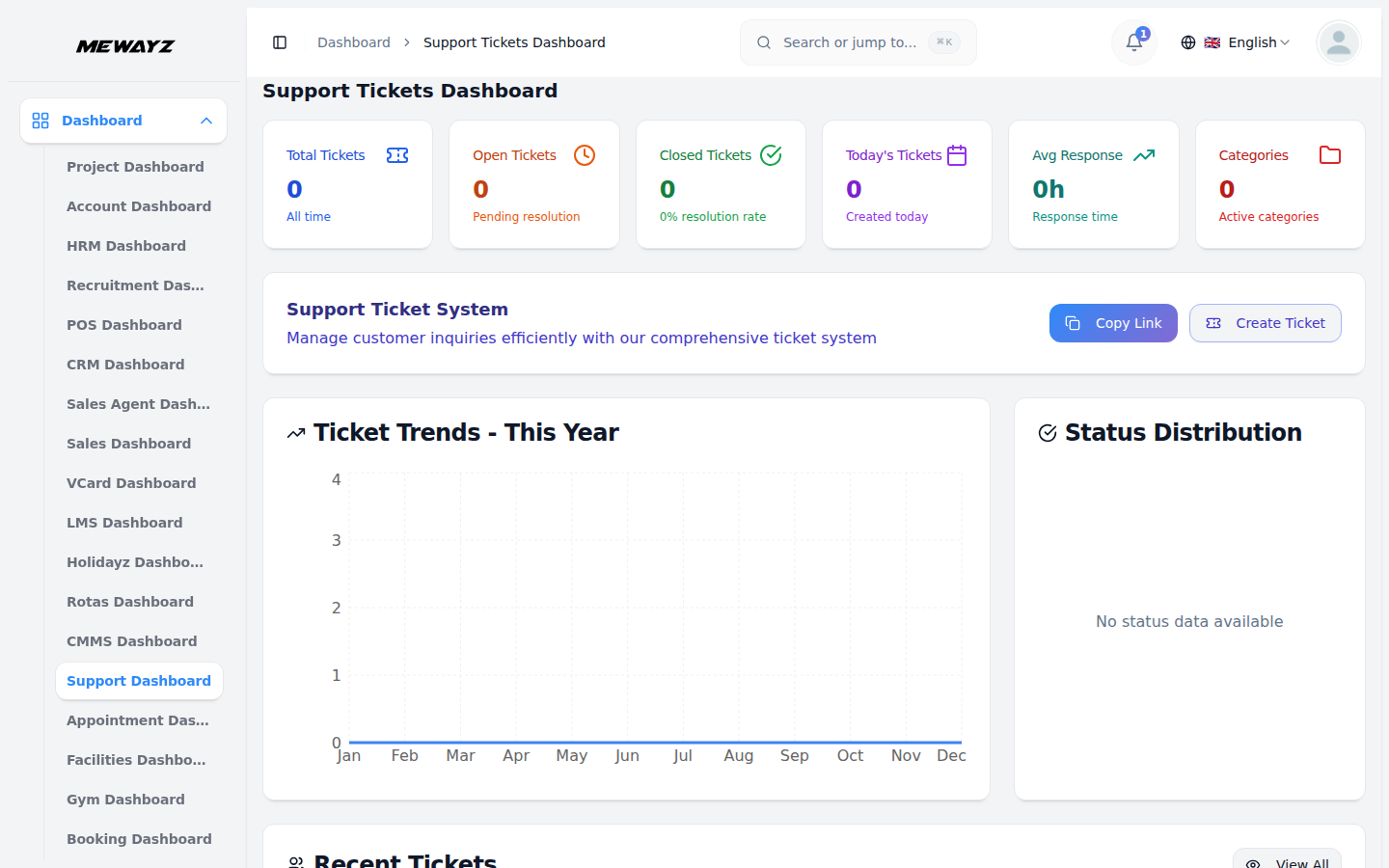Open the English language dropdown
The width and height of the screenshot is (1389, 868).
1249,42
